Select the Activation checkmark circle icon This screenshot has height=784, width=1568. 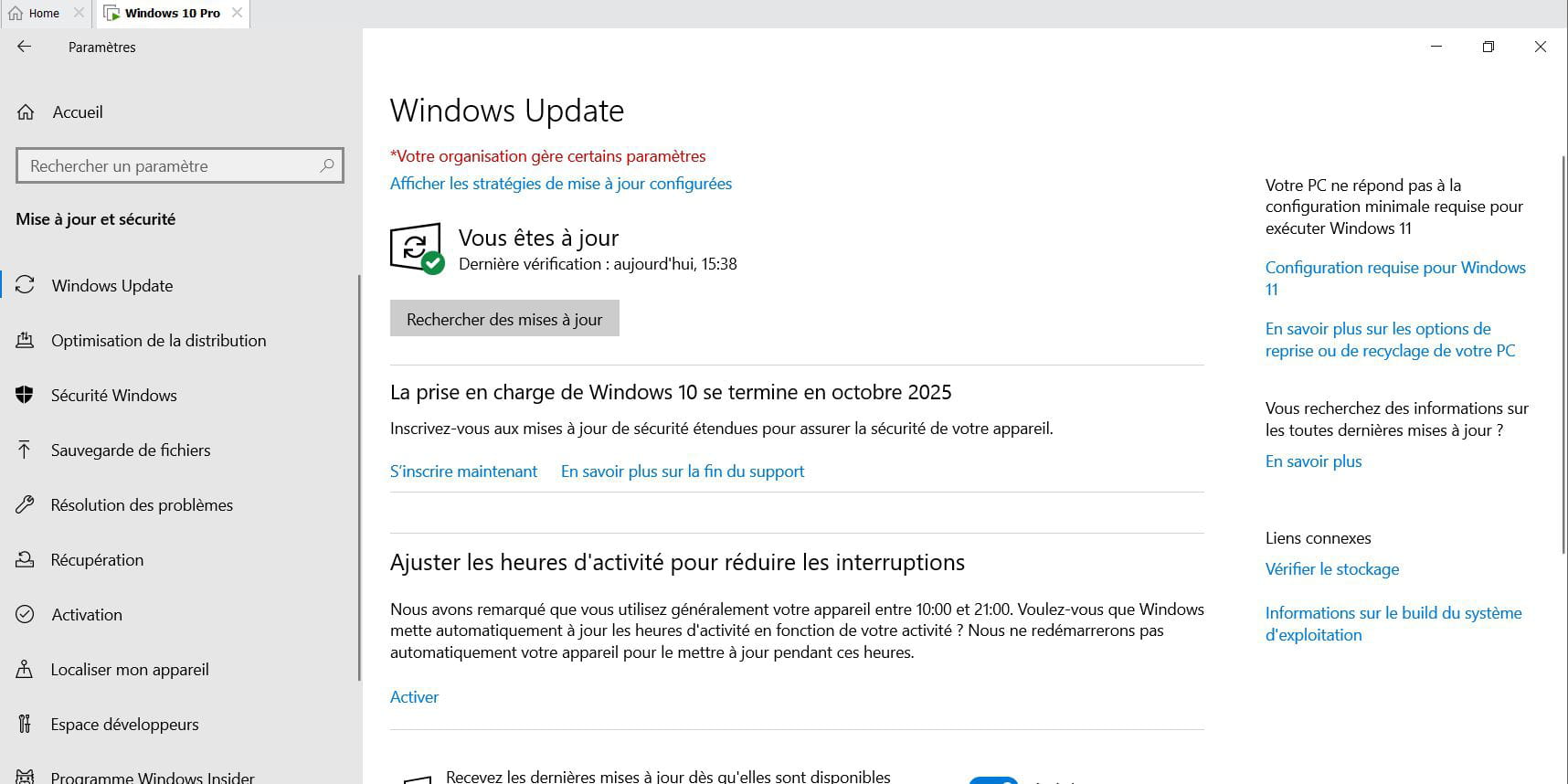[26, 614]
